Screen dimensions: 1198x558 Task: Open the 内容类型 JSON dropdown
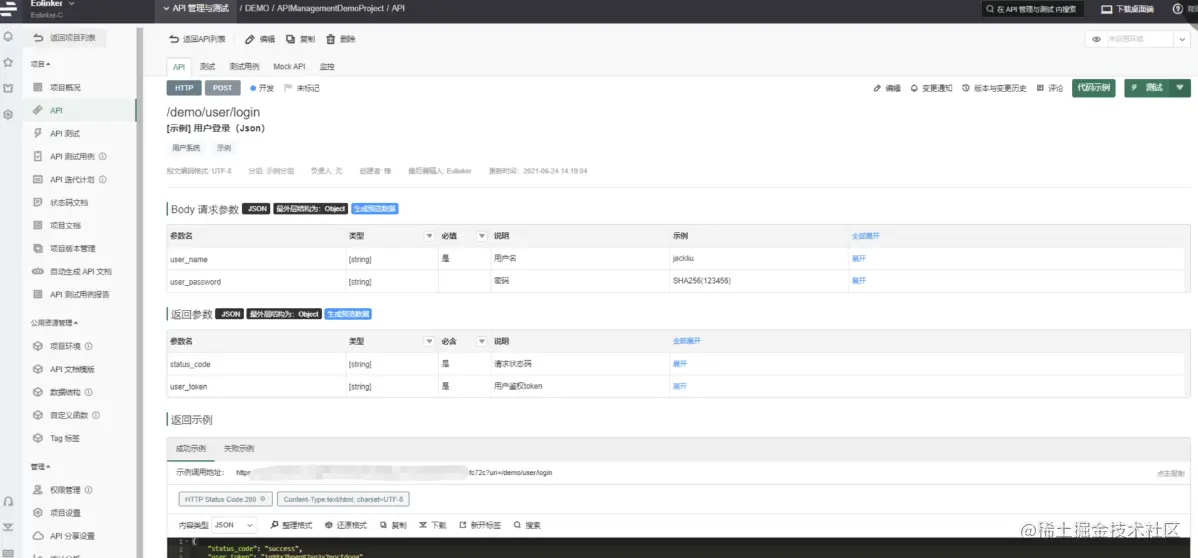pos(235,525)
